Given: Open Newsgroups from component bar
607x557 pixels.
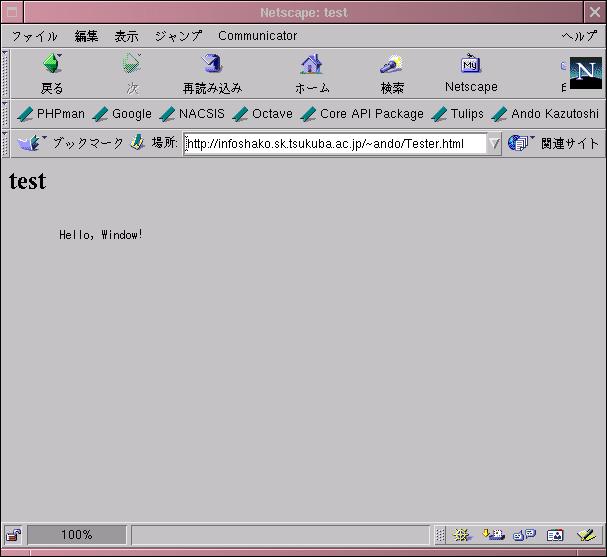Looking at the screenshot, I should (524, 535).
